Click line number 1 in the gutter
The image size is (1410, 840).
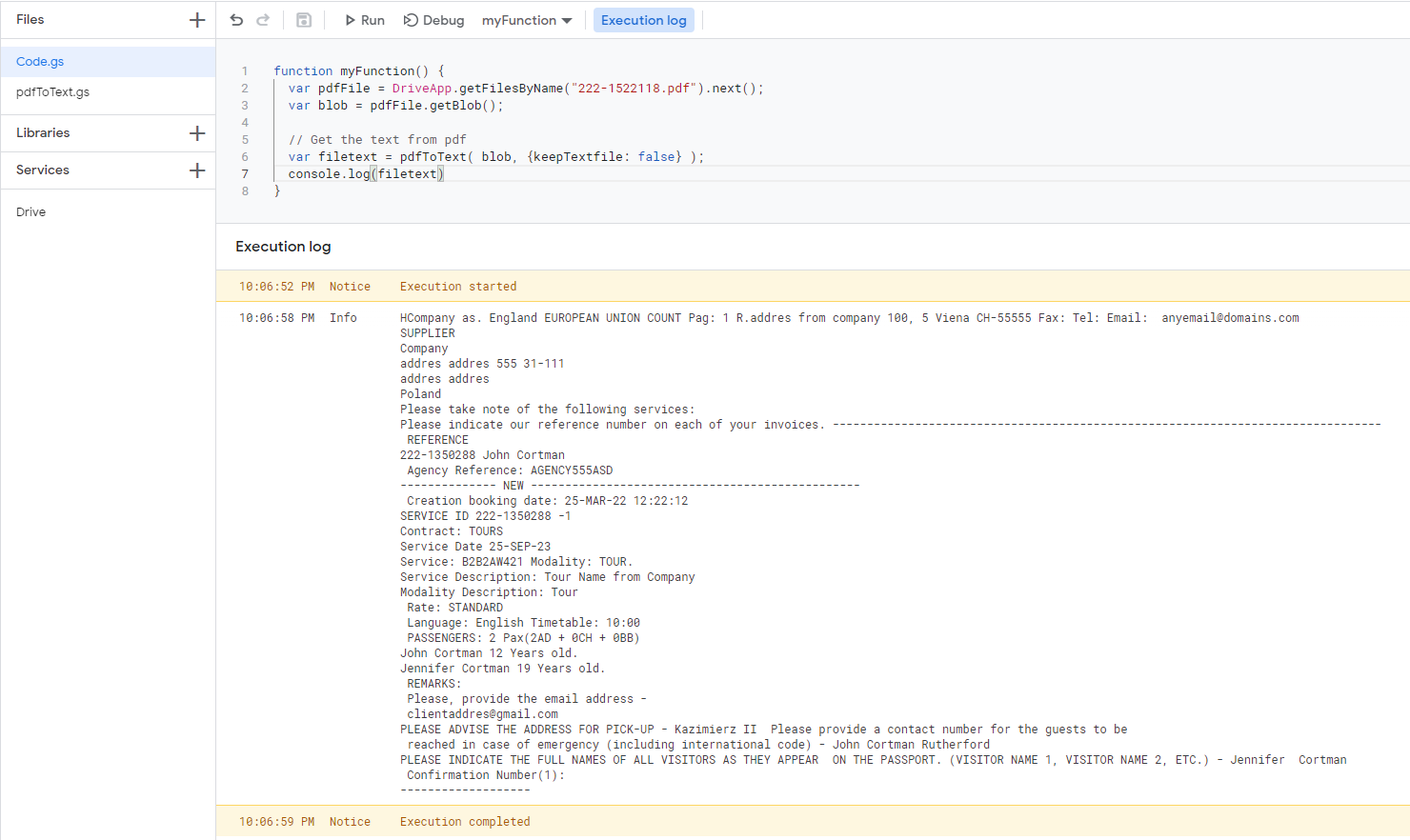[245, 71]
